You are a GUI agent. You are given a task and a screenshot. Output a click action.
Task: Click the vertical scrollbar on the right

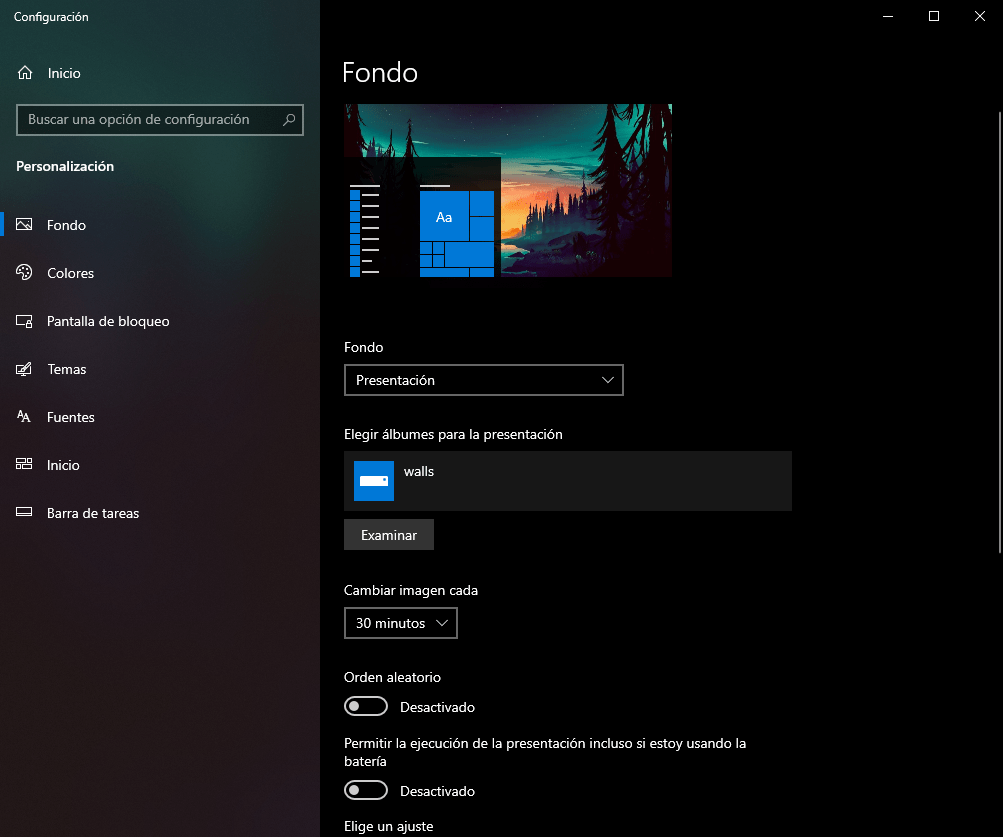[x=999, y=330]
